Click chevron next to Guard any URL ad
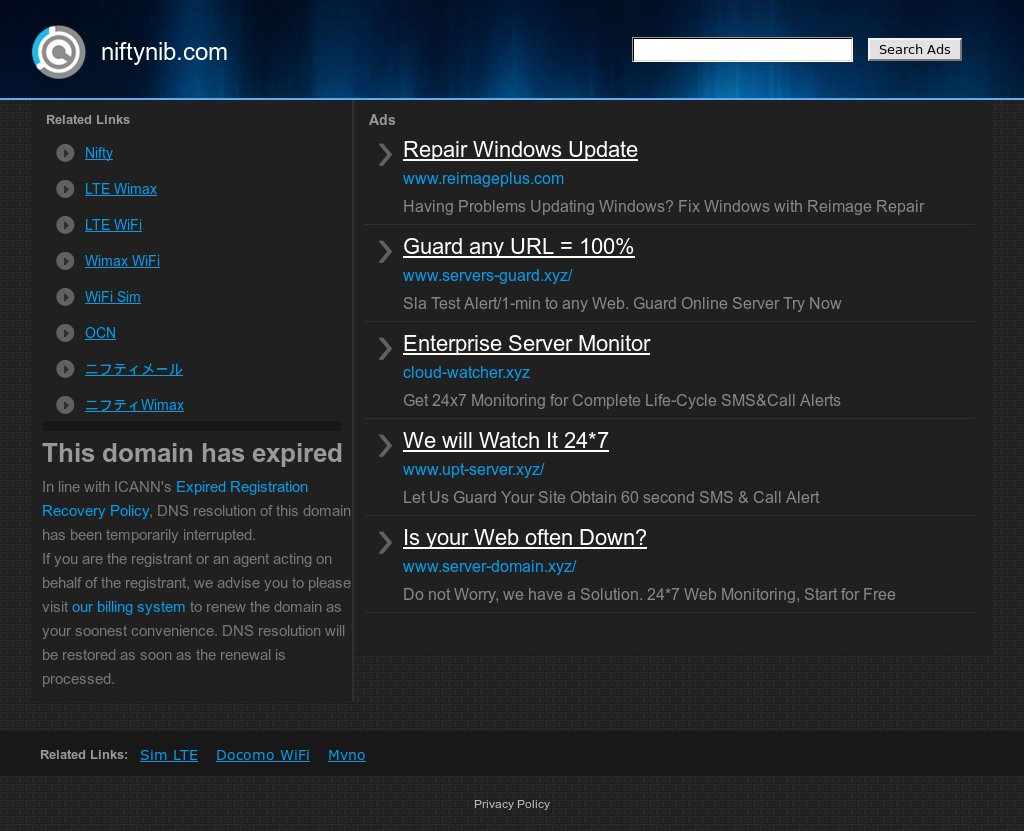Viewport: 1024px width, 831px height. (385, 251)
